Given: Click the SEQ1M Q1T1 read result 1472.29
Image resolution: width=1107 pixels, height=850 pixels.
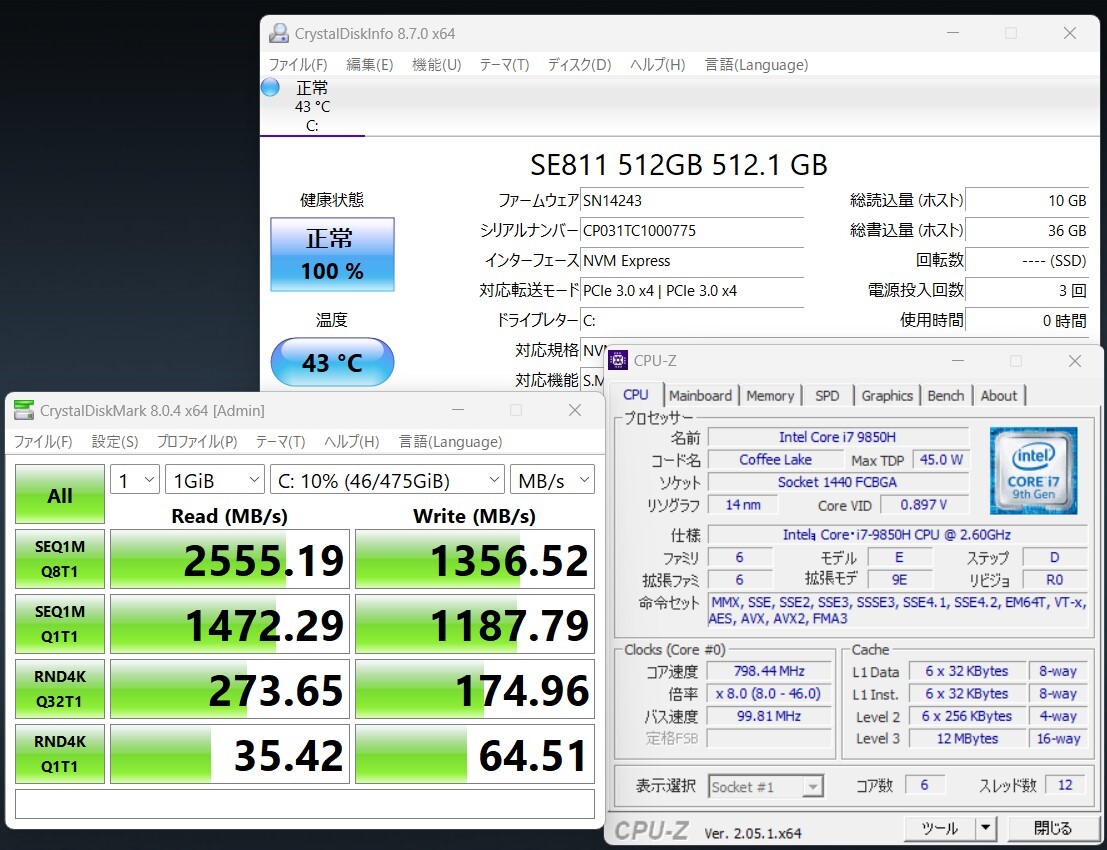Looking at the screenshot, I should point(230,624).
